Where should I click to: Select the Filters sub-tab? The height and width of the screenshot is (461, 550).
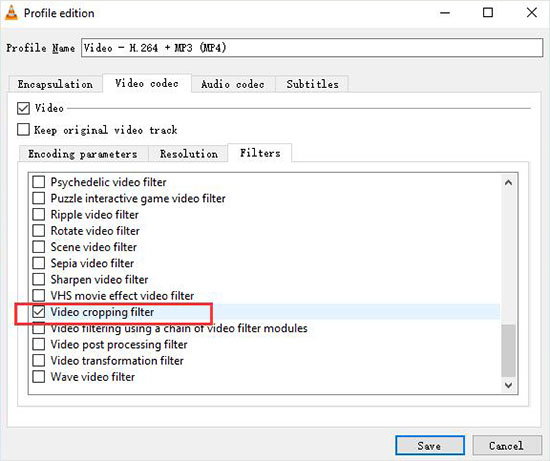click(260, 153)
